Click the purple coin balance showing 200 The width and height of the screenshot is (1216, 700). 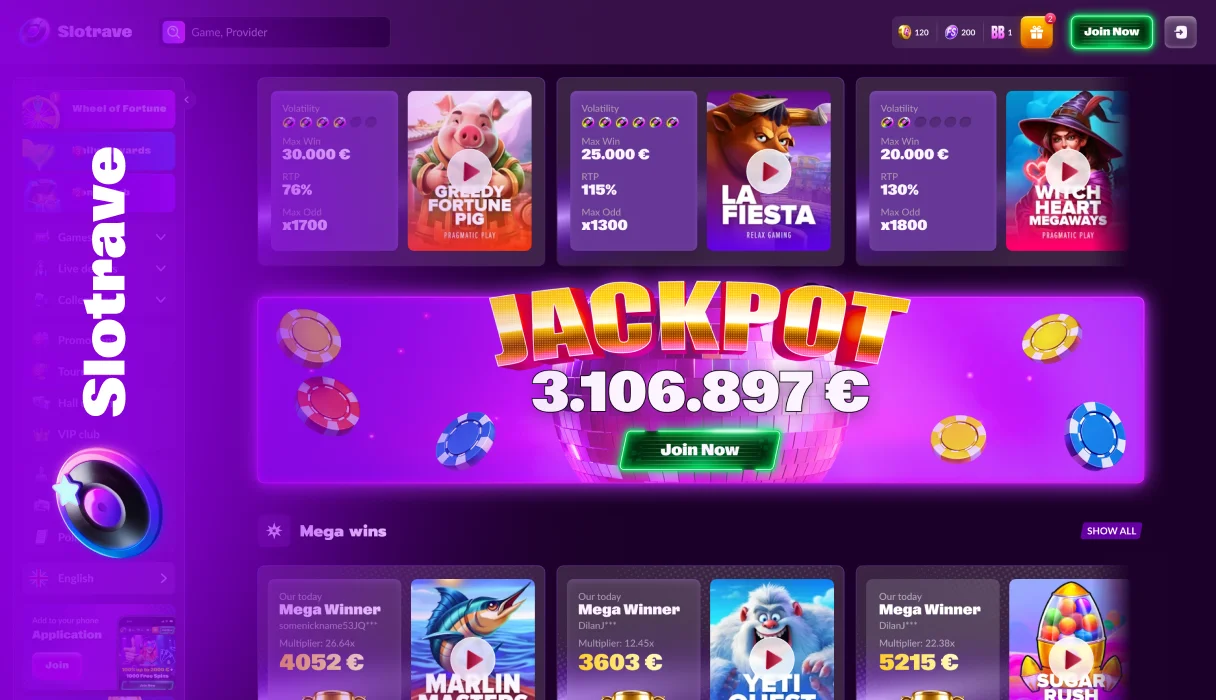(960, 32)
